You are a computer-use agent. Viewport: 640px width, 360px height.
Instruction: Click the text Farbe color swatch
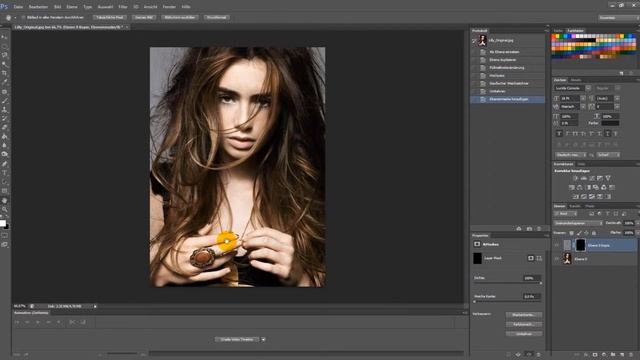click(610, 123)
